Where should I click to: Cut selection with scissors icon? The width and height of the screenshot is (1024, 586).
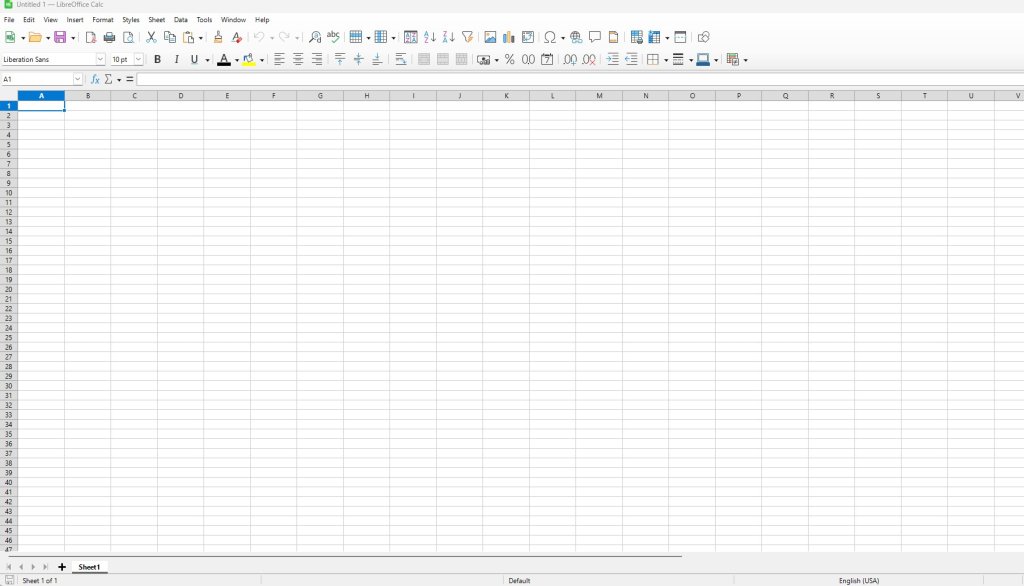pyautogui.click(x=151, y=37)
